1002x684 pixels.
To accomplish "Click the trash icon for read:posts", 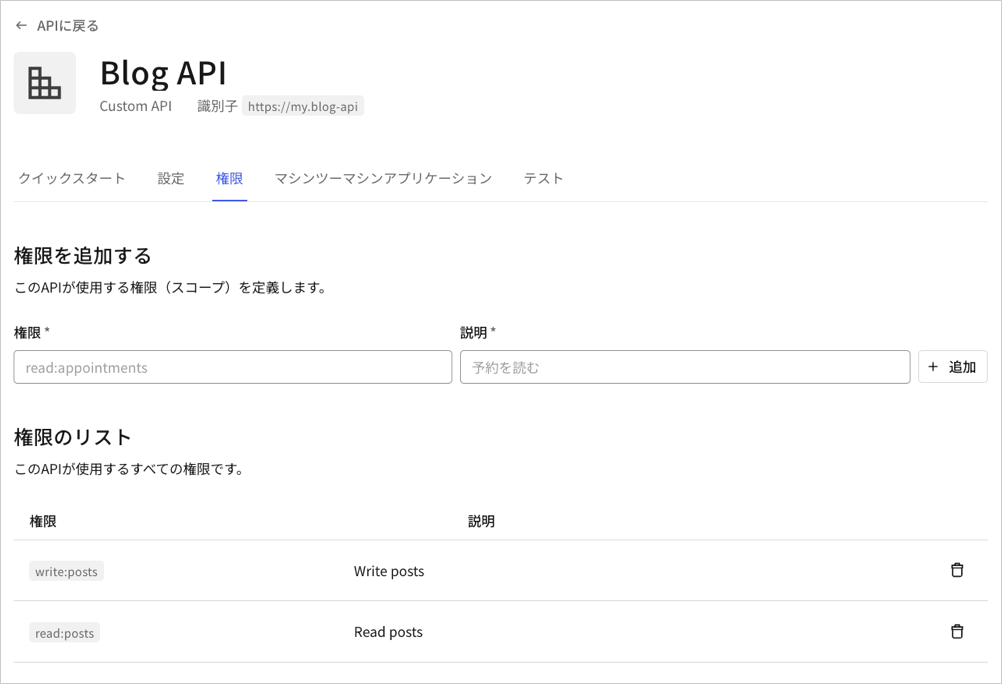I will [957, 631].
